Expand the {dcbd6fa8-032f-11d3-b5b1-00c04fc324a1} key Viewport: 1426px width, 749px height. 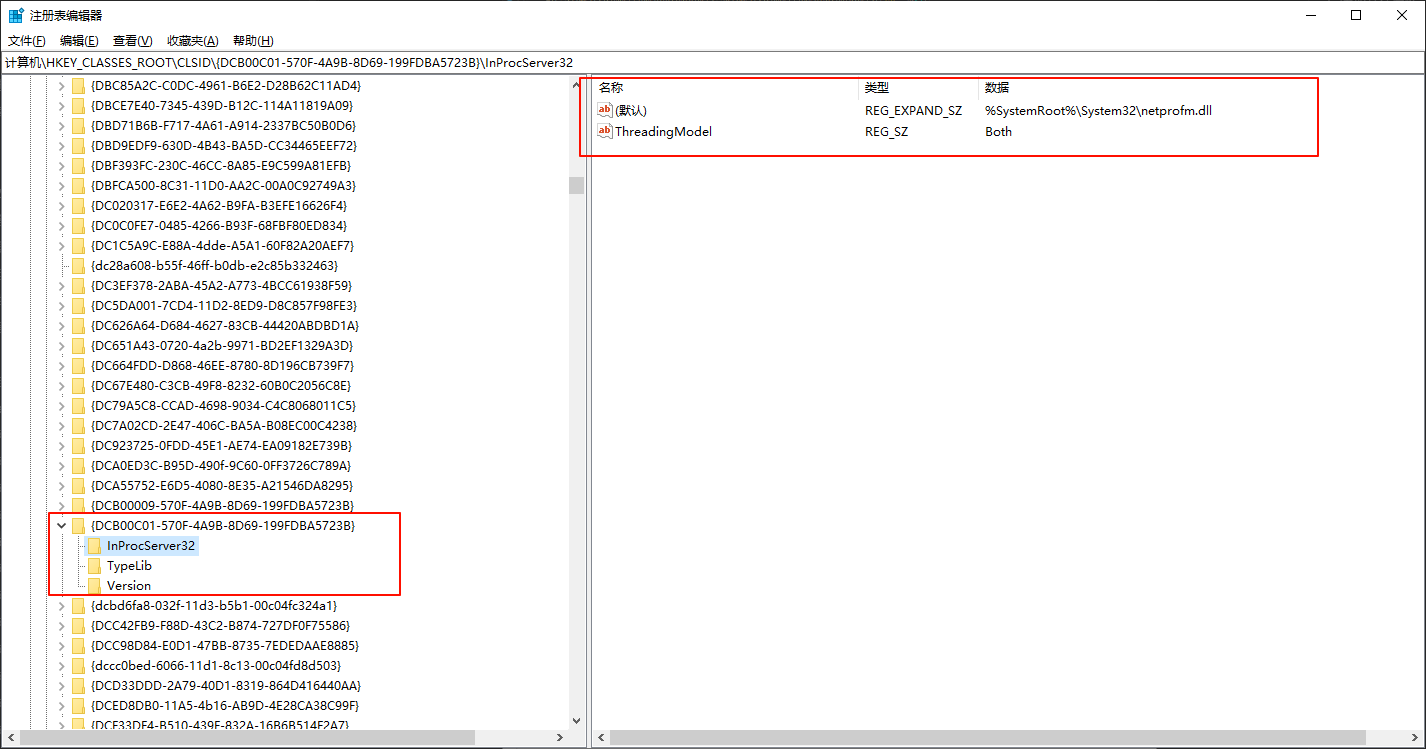62,606
